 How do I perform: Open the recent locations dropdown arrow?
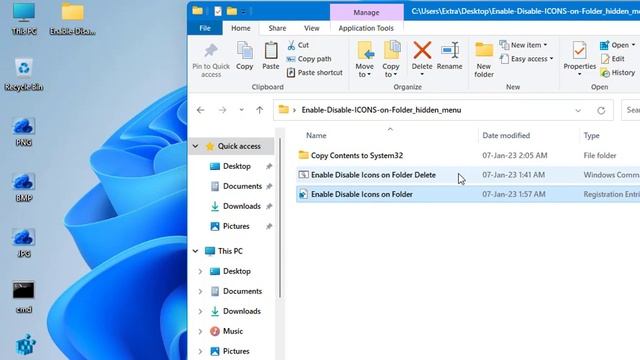pyautogui.click(x=242, y=110)
